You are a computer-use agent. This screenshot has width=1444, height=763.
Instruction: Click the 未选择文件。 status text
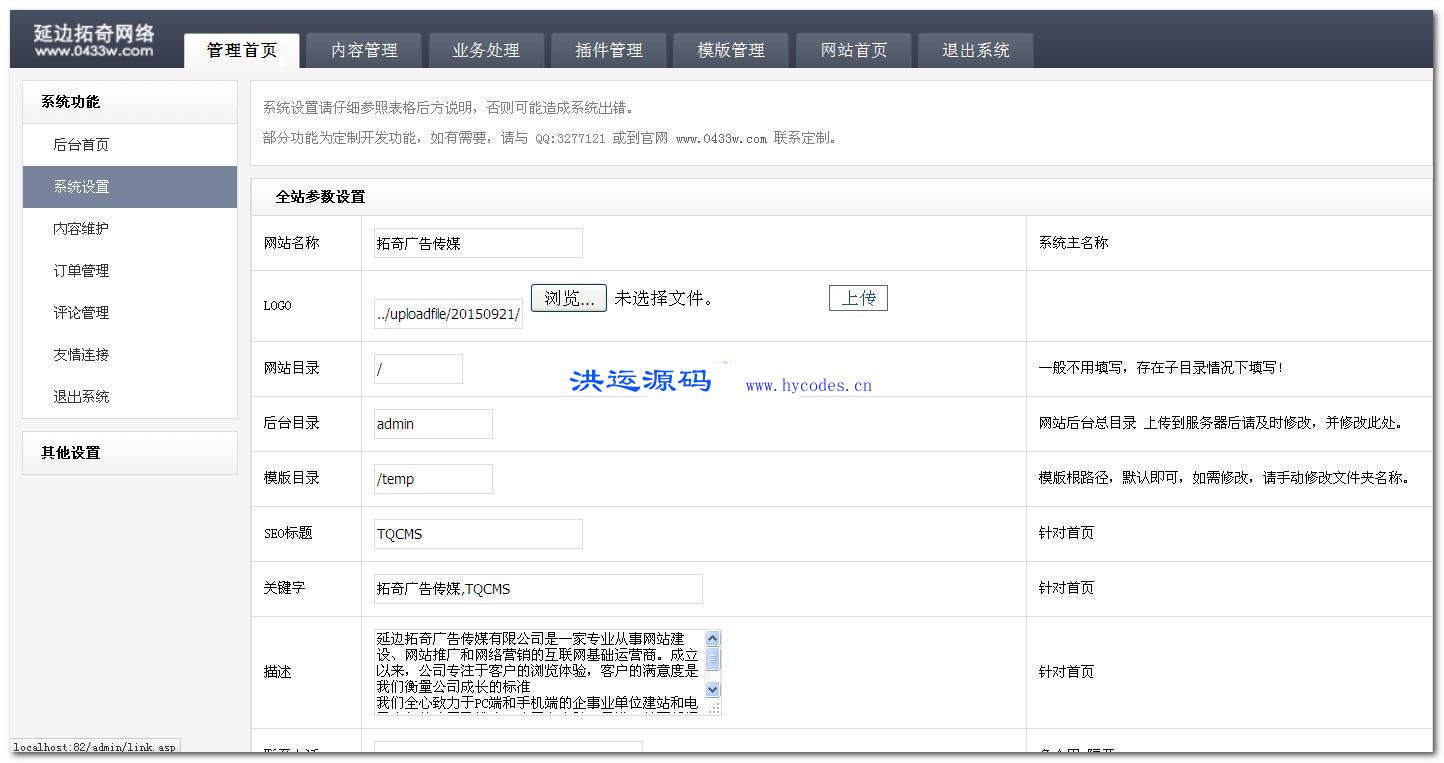(664, 298)
